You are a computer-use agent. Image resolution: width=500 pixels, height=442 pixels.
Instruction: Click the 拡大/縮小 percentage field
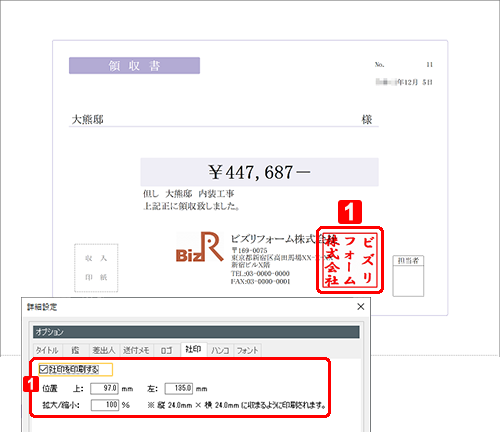pos(105,405)
